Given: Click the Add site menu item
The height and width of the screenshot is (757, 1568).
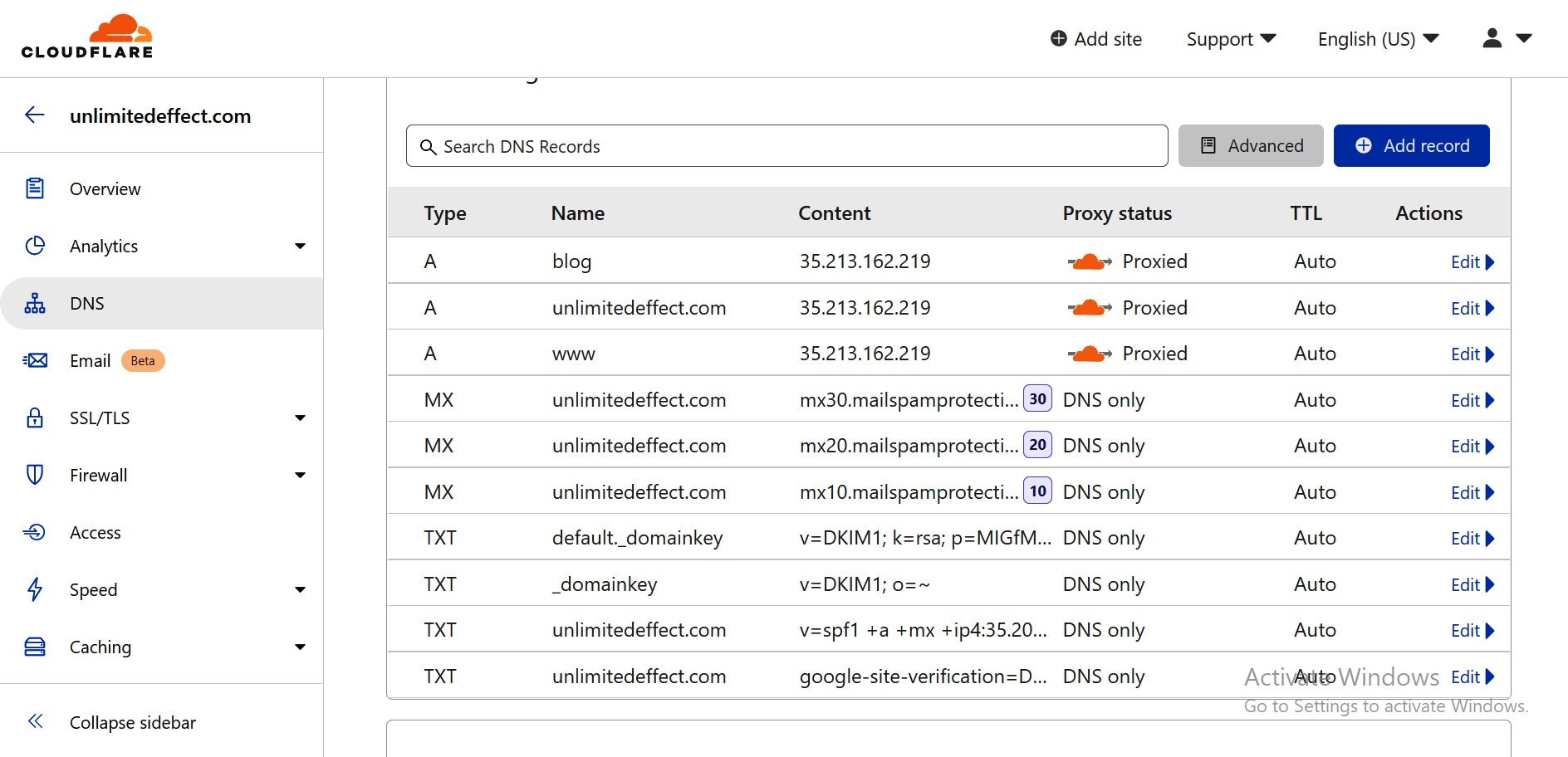Looking at the screenshot, I should click(x=1095, y=38).
